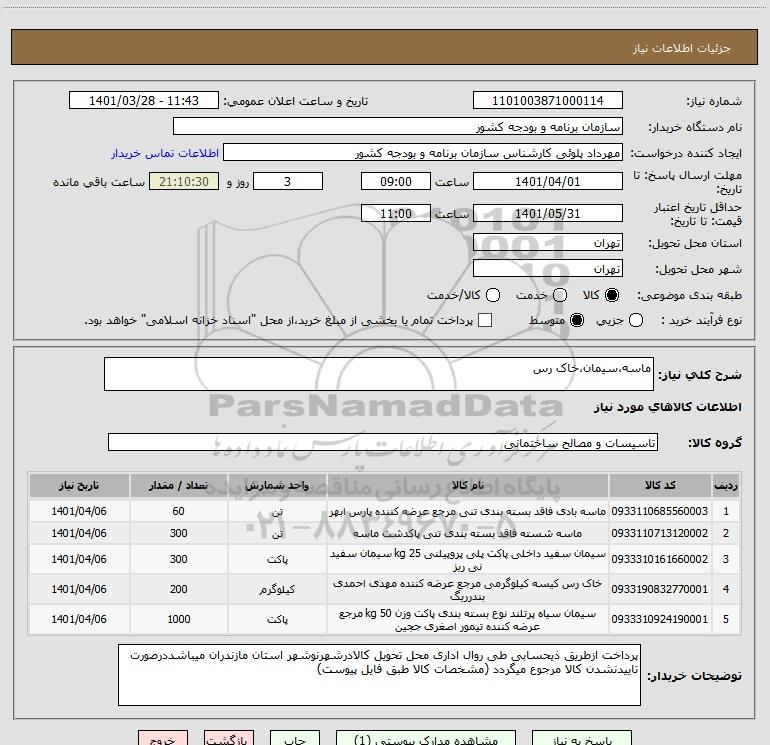This screenshot has height=745, width=770.
Task: Click product code 0933190832770001
Action: click(x=660, y=589)
